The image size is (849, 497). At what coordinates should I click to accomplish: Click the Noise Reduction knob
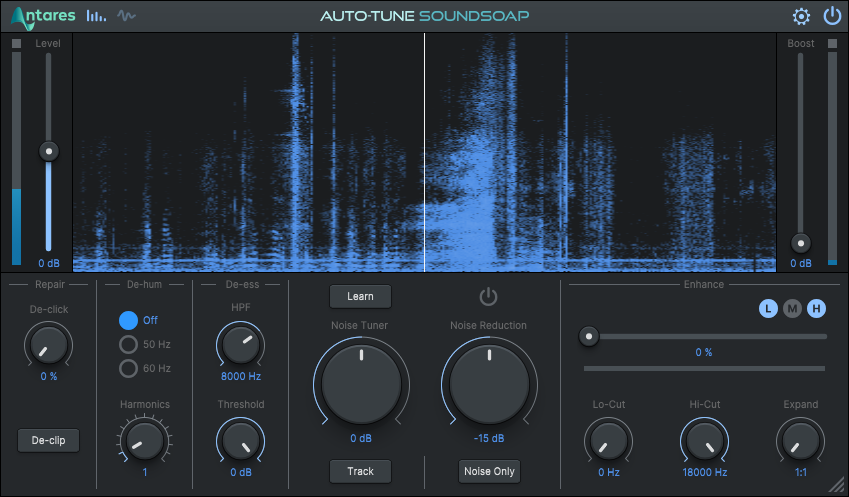pos(489,384)
